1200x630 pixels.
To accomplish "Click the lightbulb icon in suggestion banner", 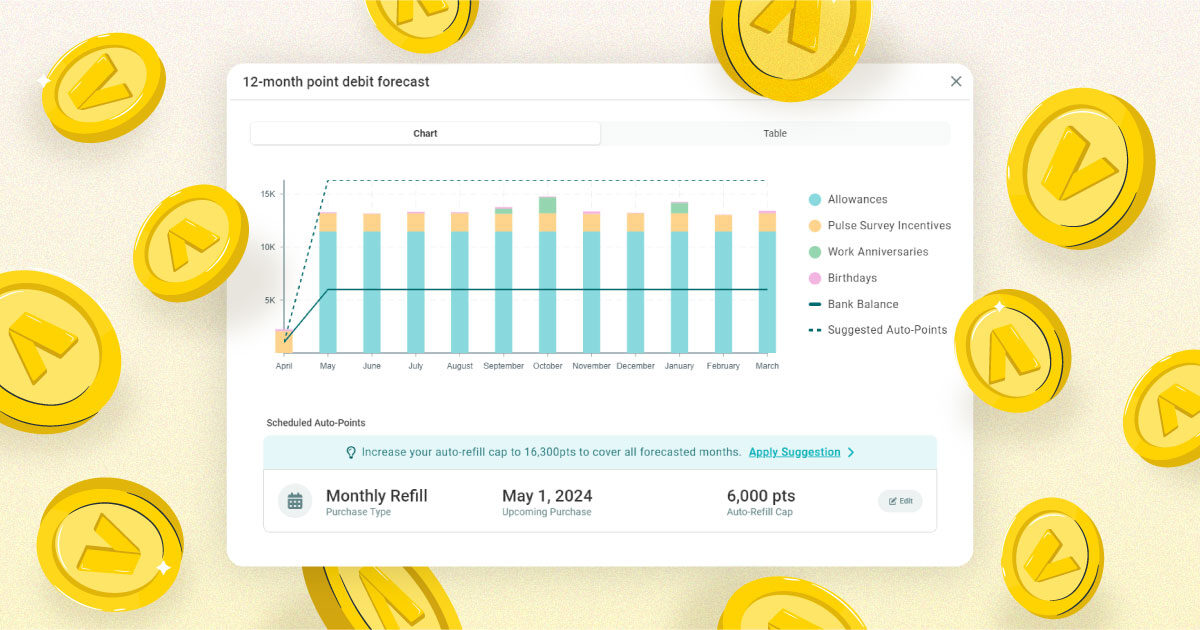I will [351, 453].
